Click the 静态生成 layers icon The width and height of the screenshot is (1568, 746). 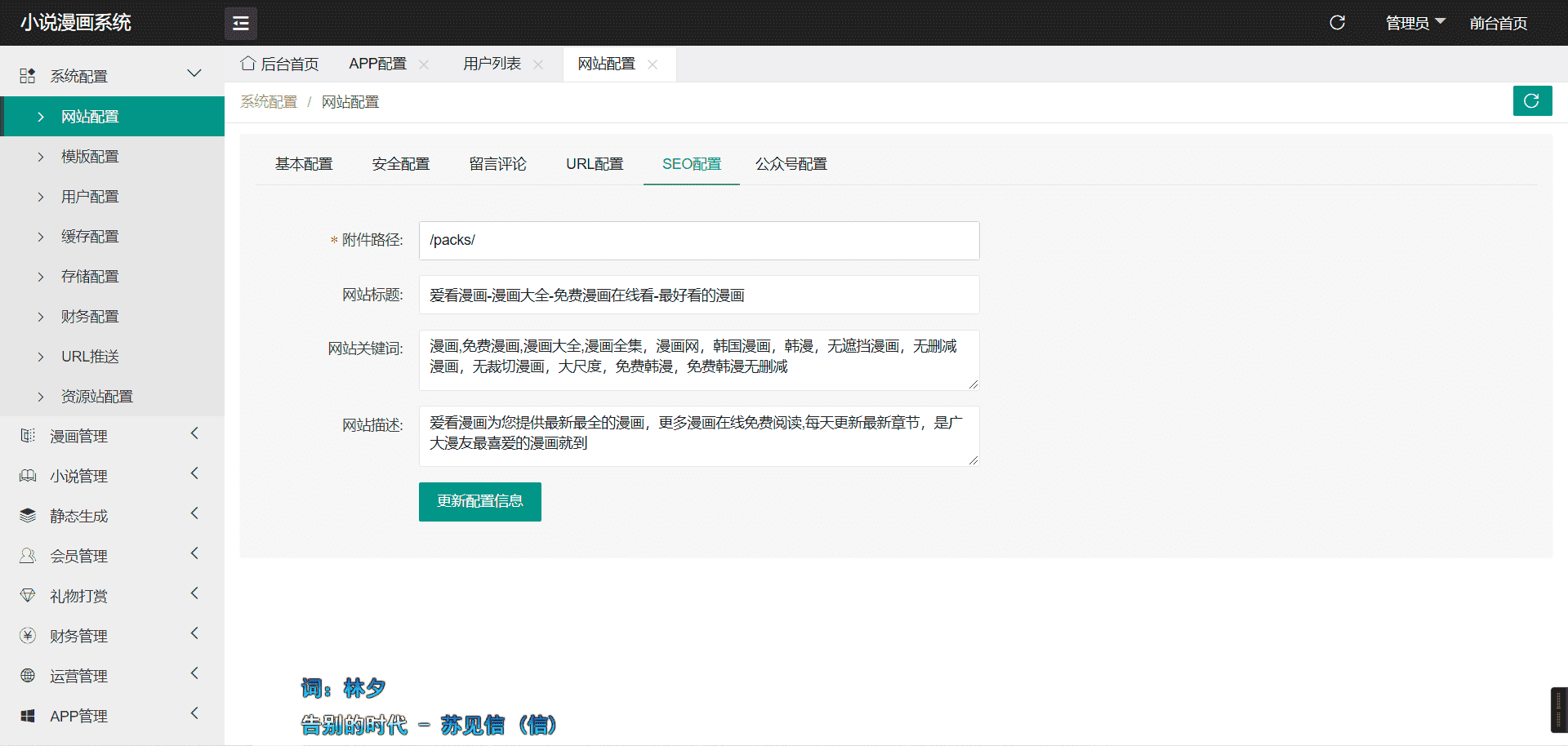(28, 516)
